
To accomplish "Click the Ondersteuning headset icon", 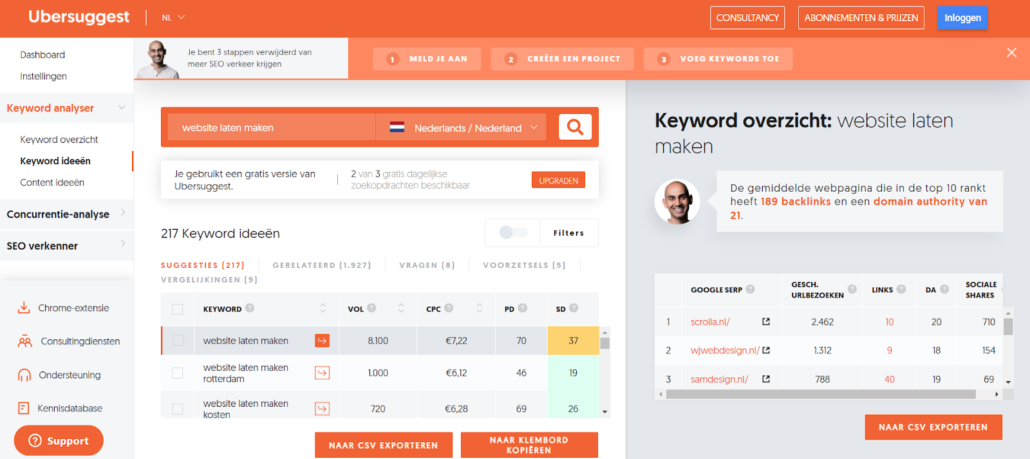I will (24, 375).
